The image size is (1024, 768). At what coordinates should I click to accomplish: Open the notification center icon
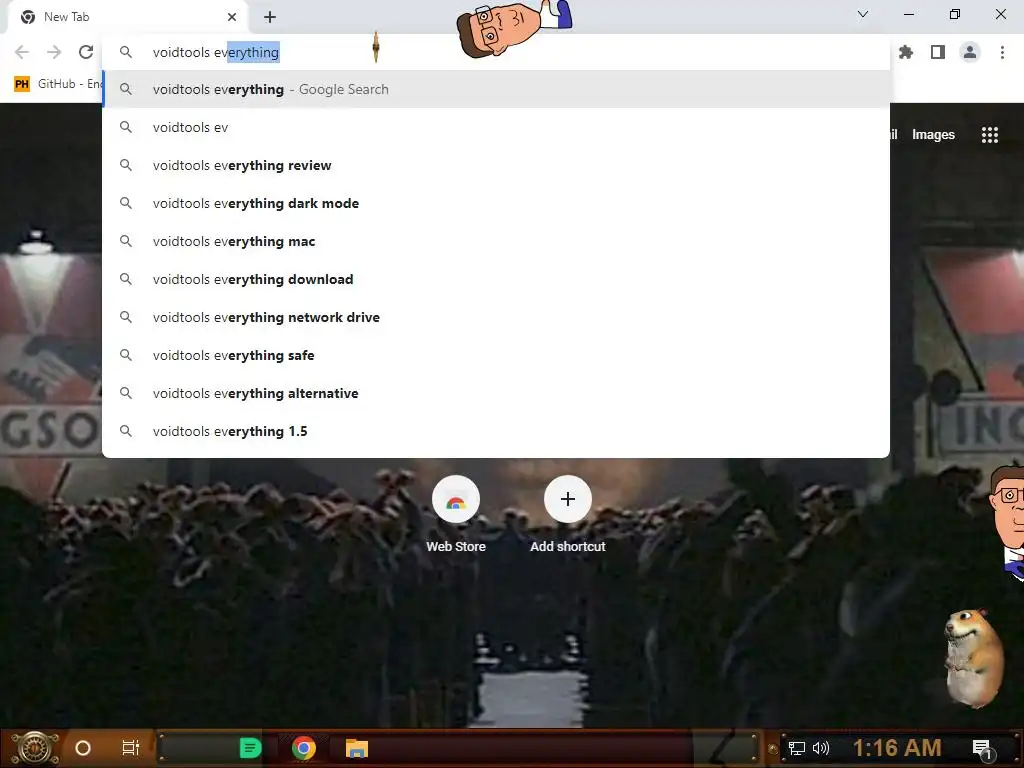point(983,749)
